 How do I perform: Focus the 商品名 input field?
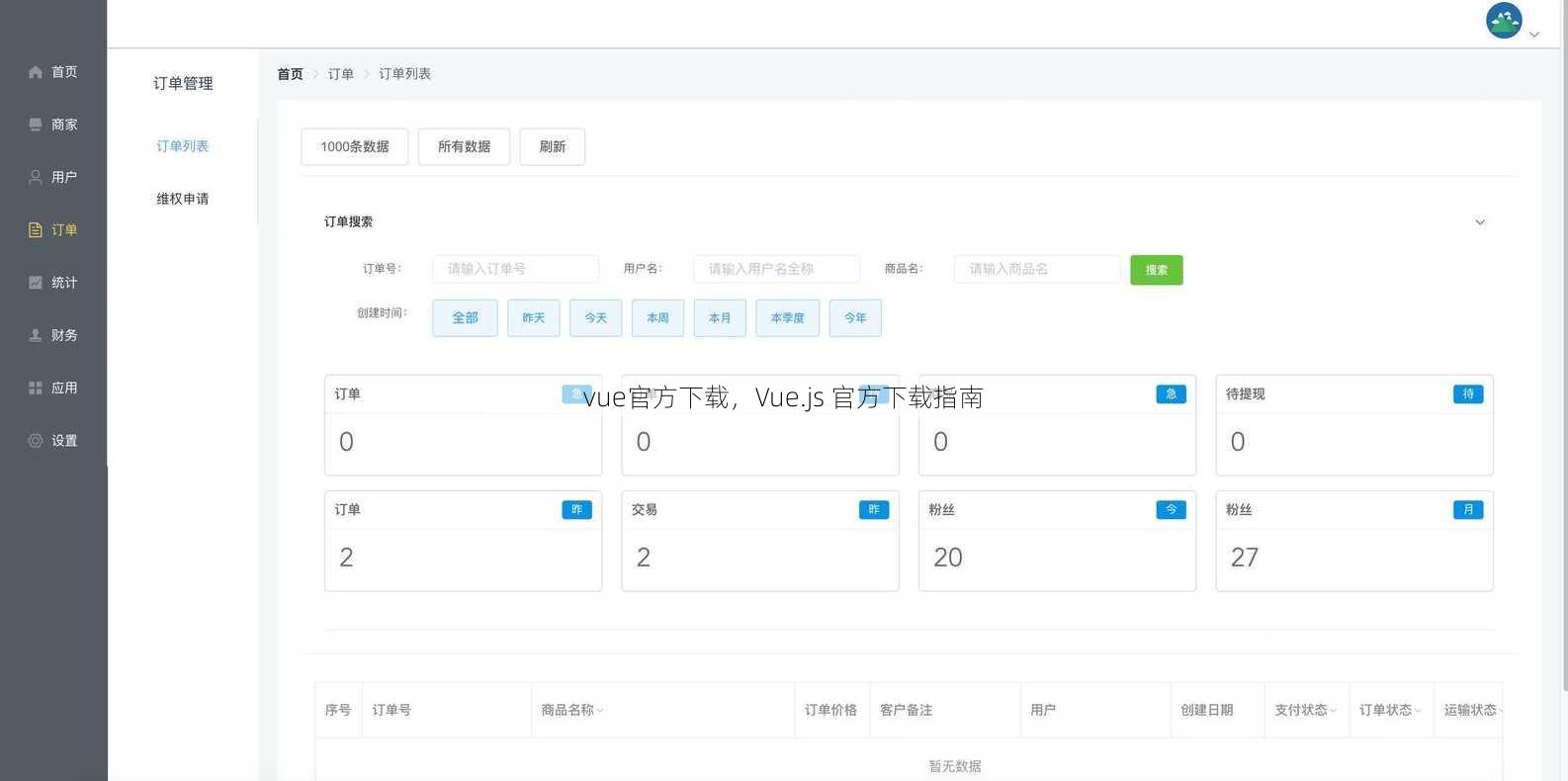pyautogui.click(x=1037, y=269)
